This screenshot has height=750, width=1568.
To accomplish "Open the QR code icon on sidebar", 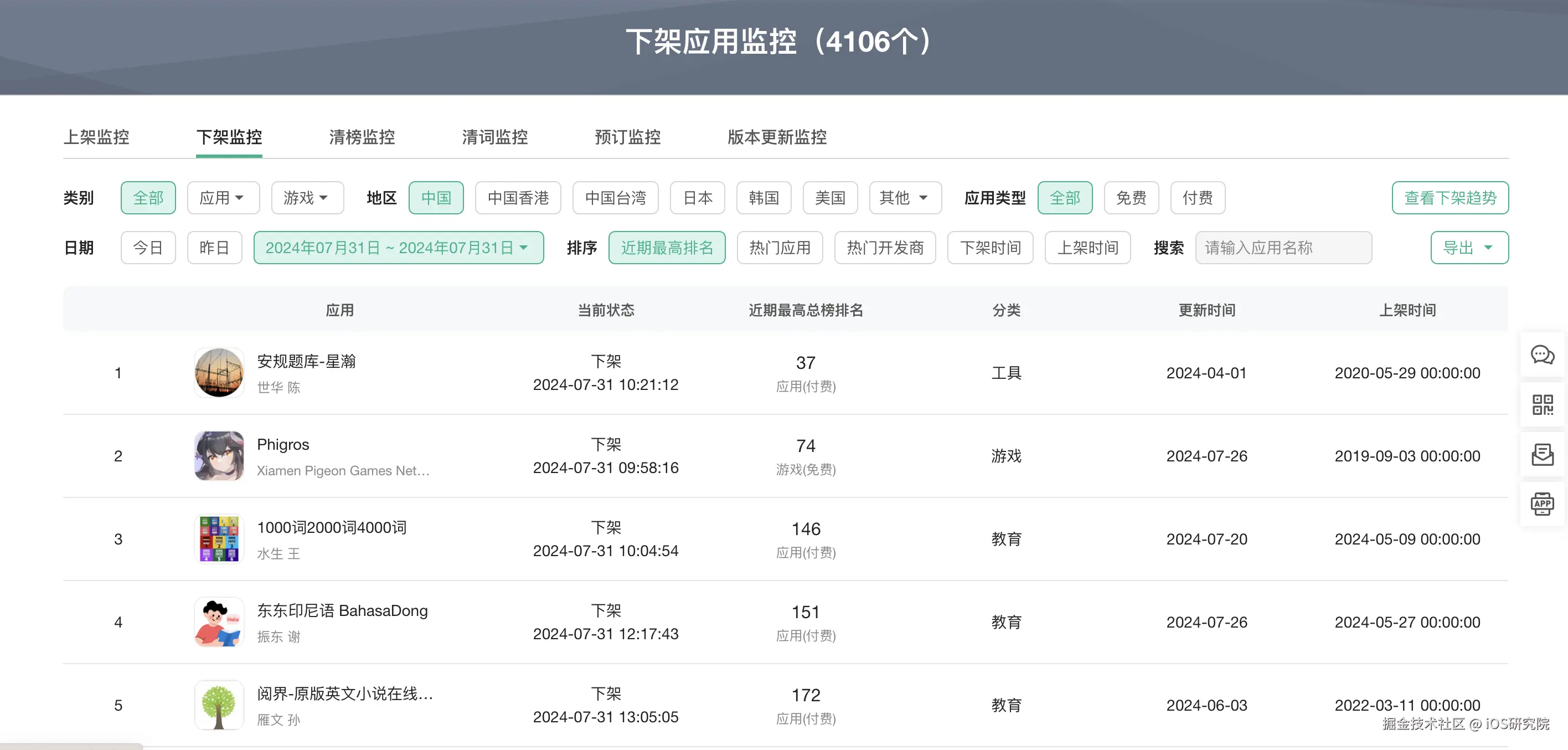I will tap(1542, 405).
